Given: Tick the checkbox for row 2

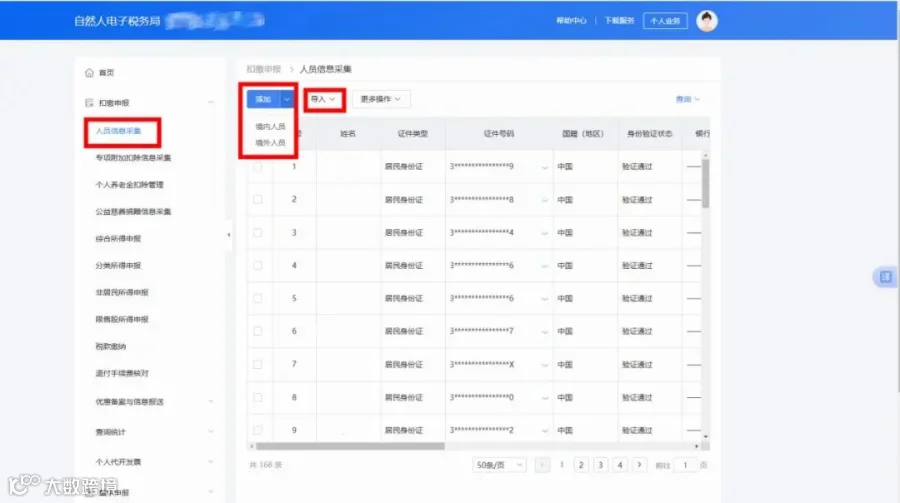Looking at the screenshot, I should [x=258, y=200].
